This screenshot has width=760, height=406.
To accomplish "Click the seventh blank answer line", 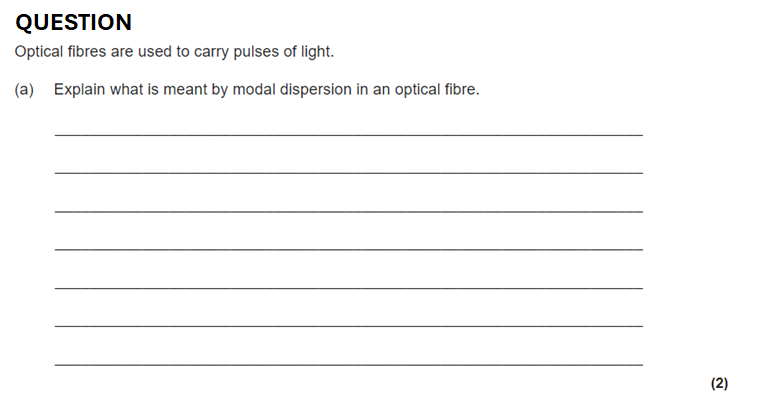I will coord(348,363).
